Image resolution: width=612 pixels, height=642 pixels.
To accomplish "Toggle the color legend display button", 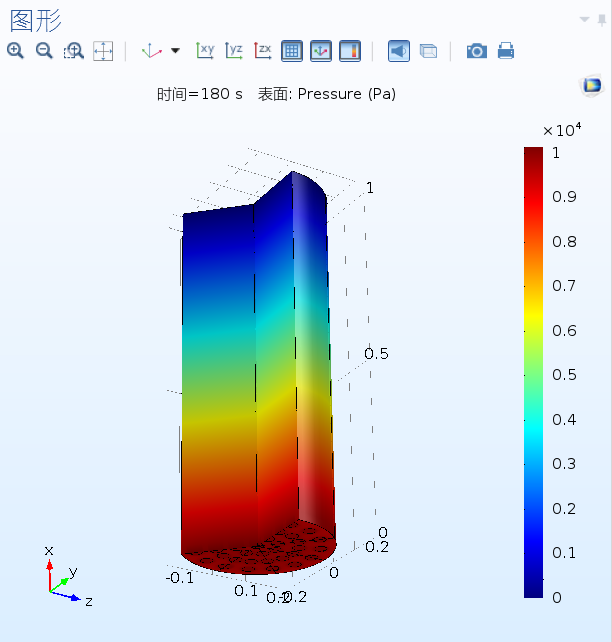I will pyautogui.click(x=350, y=51).
